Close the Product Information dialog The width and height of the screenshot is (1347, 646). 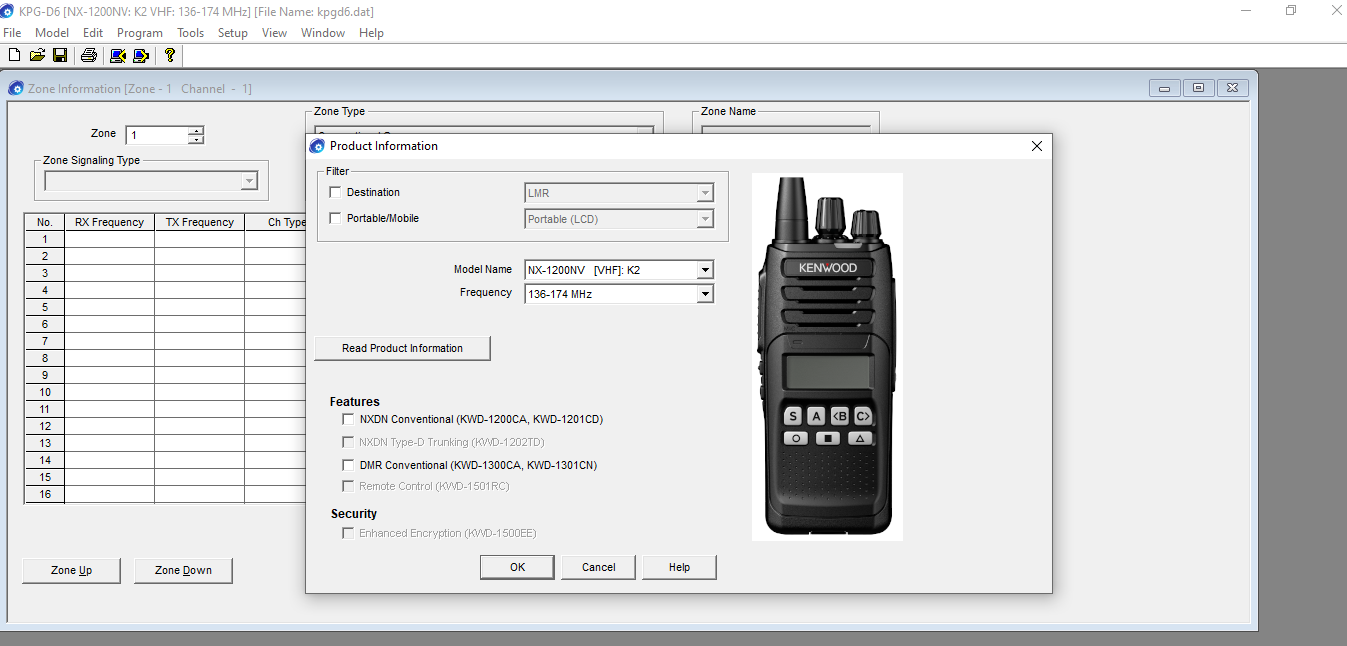click(1037, 146)
